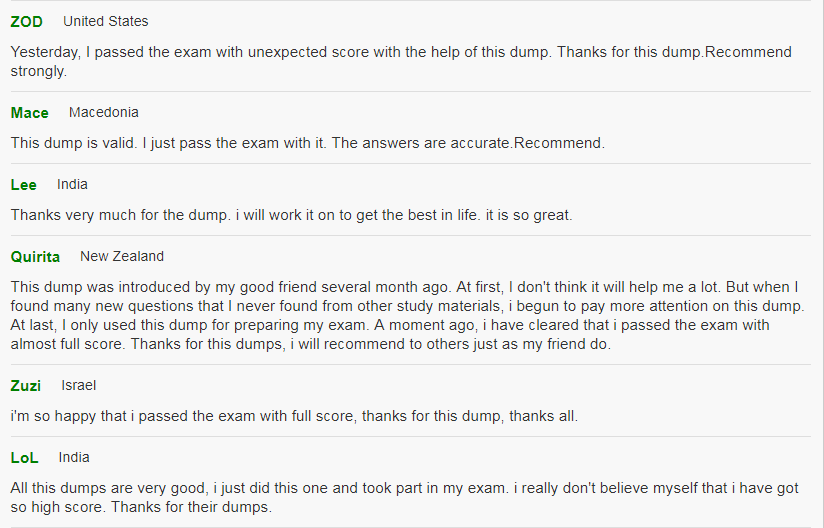Click ZOD's review starting 'Yesterday, I passed'

[x=401, y=61]
